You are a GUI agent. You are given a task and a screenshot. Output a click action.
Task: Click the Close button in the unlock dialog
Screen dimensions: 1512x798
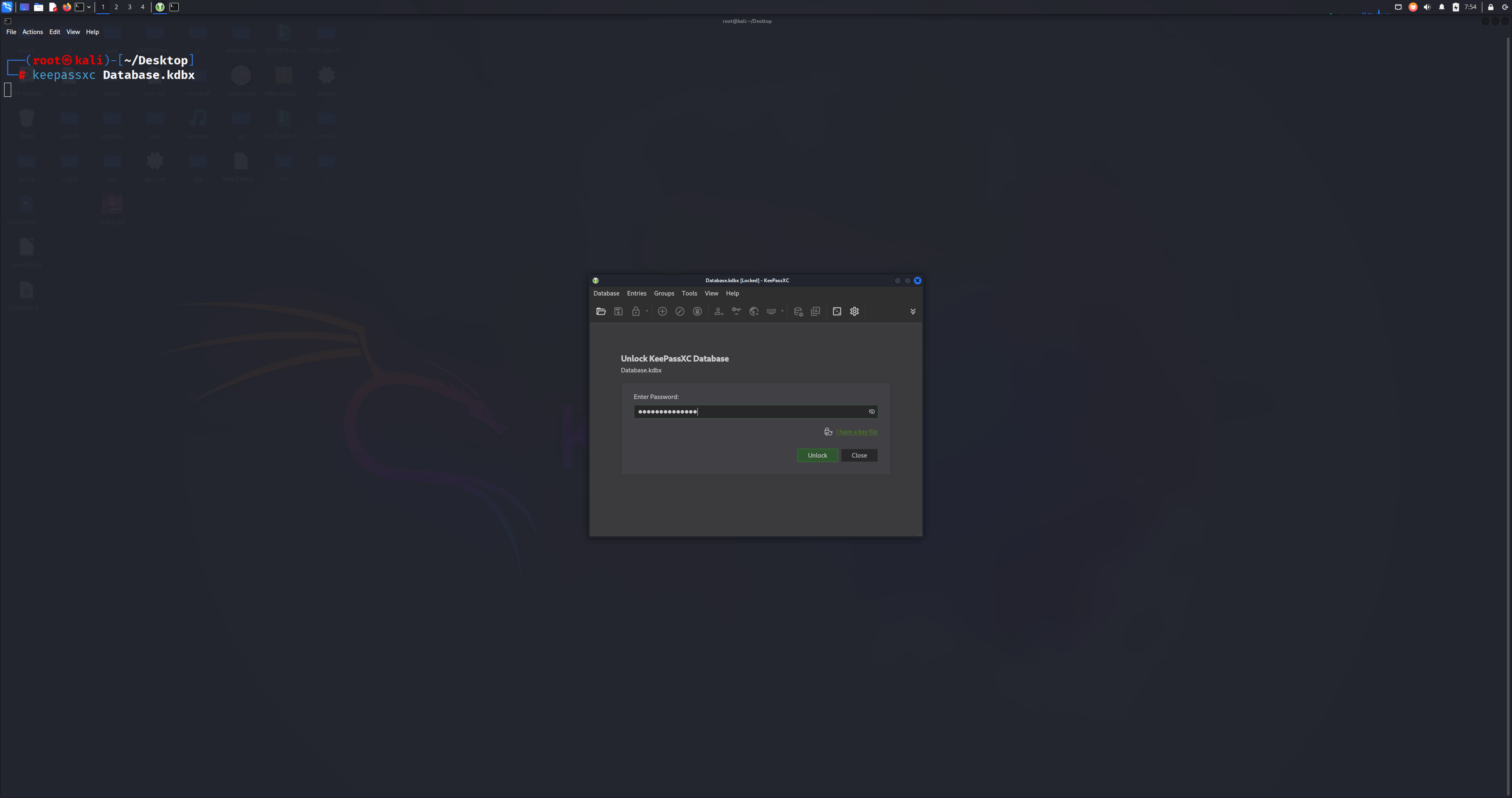[859, 456]
